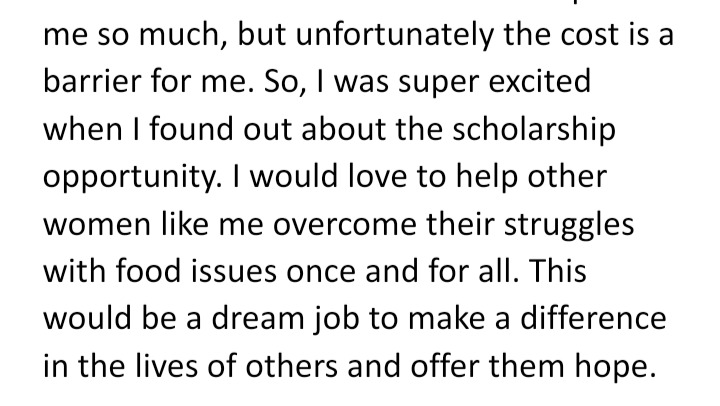Image resolution: width=720 pixels, height=406 pixels.
Task: Click the word "dream" in the text
Action: pyautogui.click(x=258, y=318)
